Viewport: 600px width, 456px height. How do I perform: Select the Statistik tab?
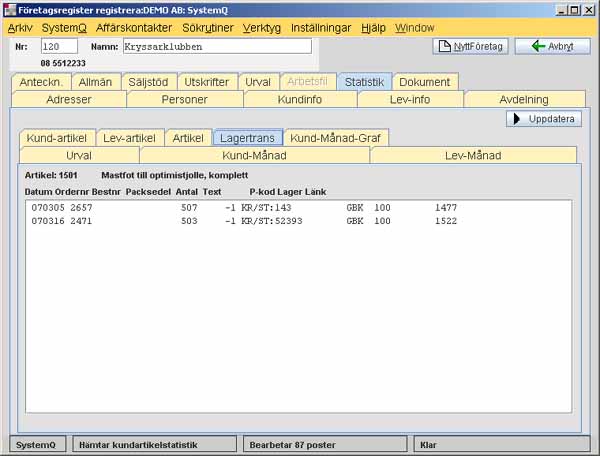pos(364,82)
